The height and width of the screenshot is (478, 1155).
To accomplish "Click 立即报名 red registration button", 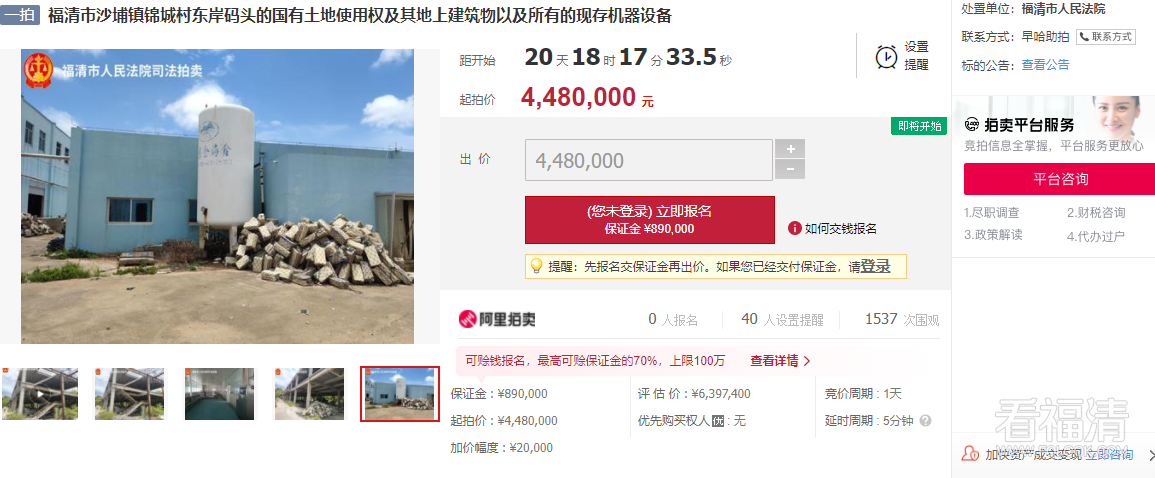I will click(x=650, y=219).
